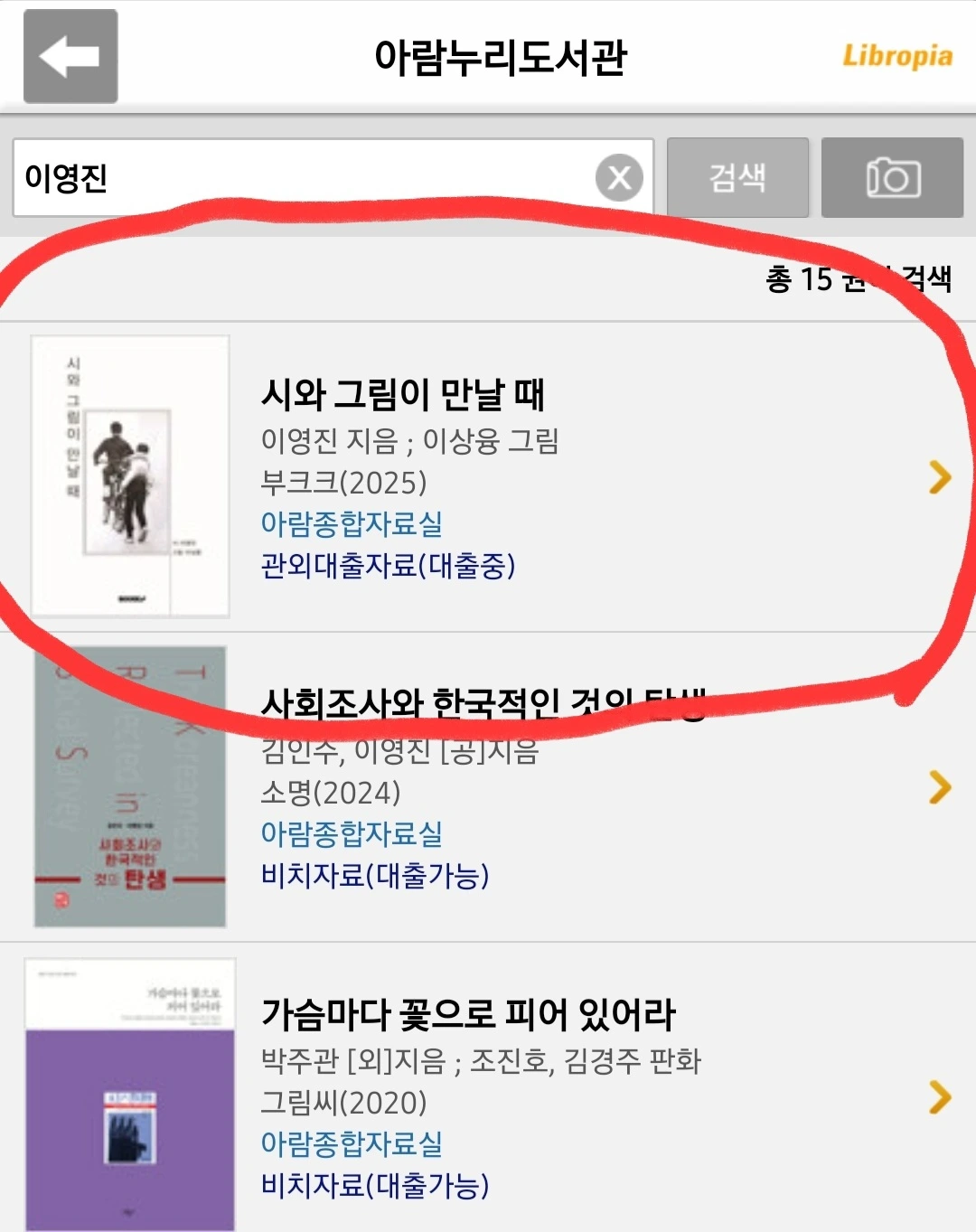Select the 시와 그림이 만날 때 cover thumbnail

130,476
